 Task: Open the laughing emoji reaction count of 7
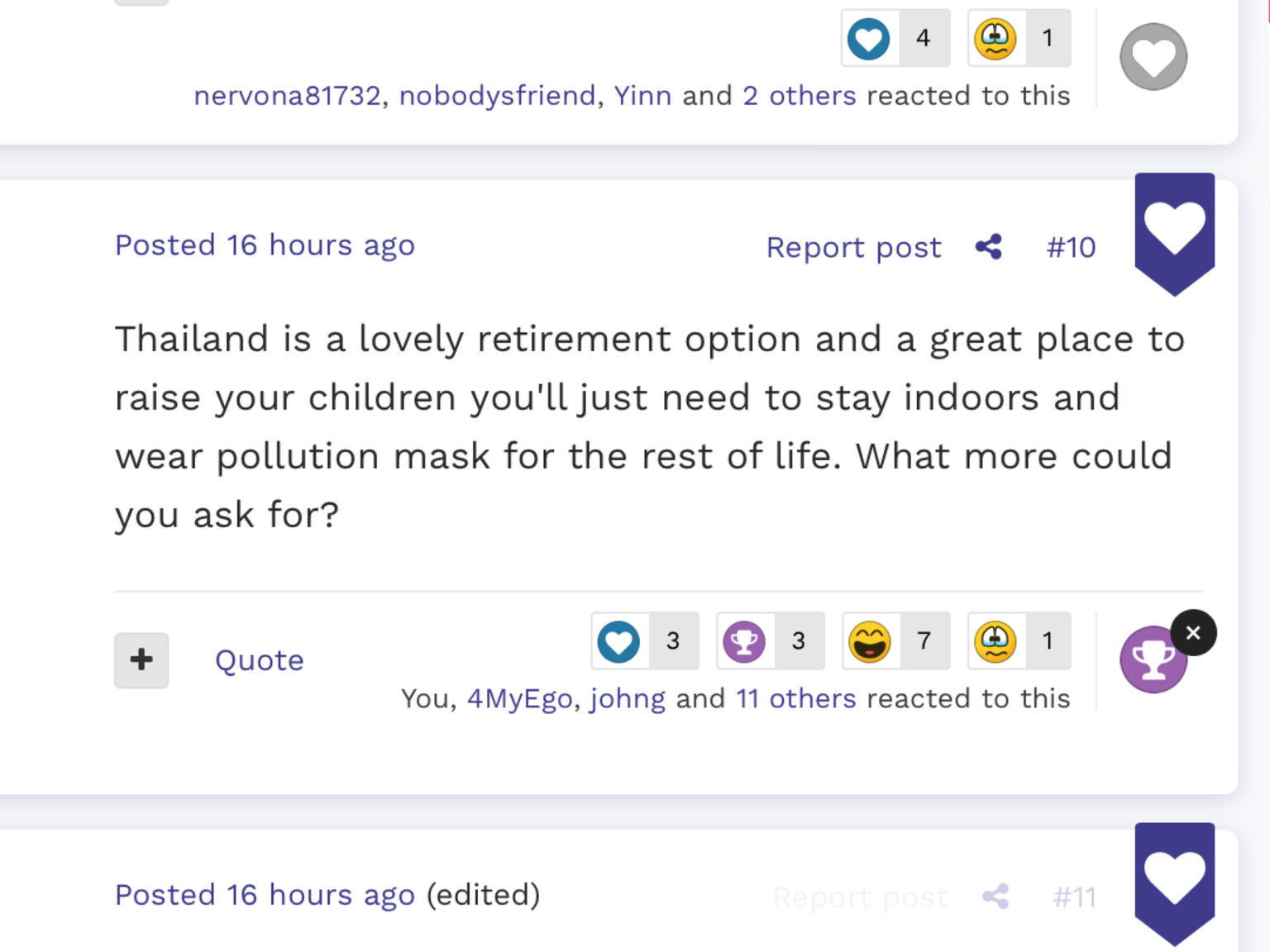pyautogui.click(x=895, y=640)
